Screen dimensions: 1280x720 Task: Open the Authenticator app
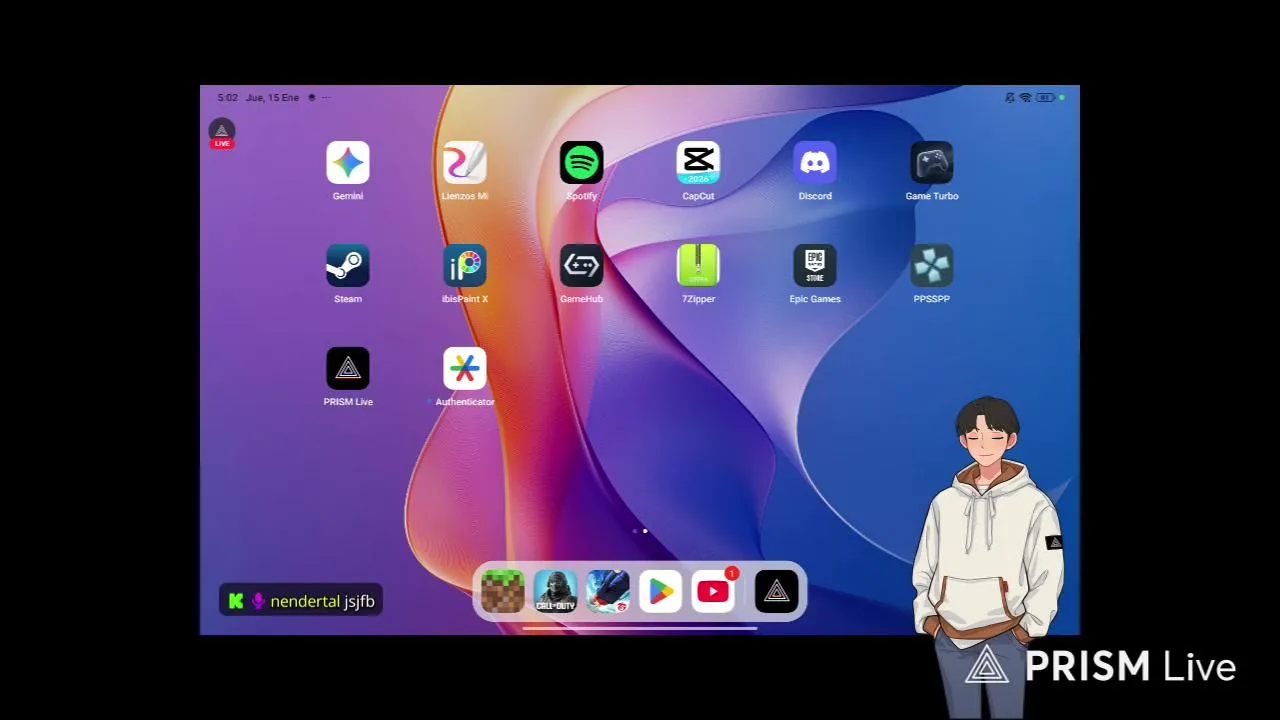(465, 369)
